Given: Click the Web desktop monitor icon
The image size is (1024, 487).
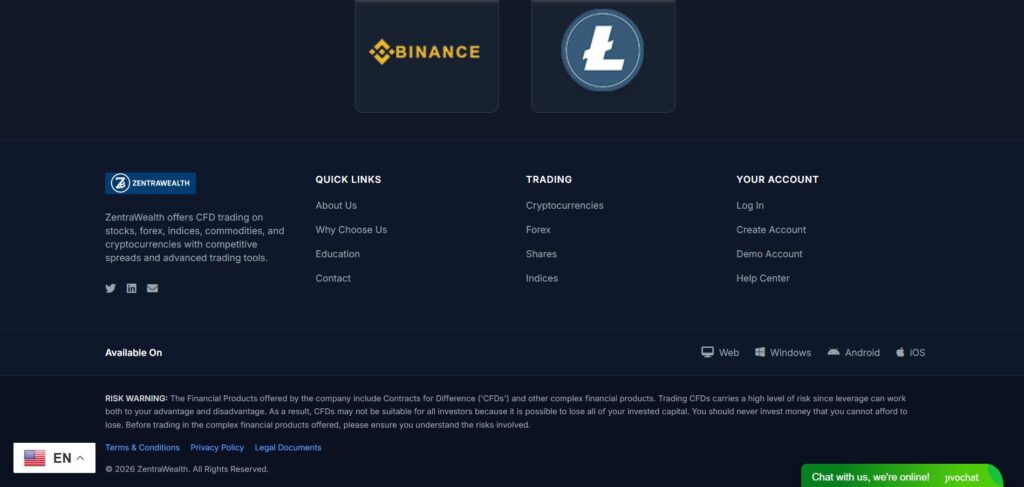Looking at the screenshot, I should pos(707,352).
